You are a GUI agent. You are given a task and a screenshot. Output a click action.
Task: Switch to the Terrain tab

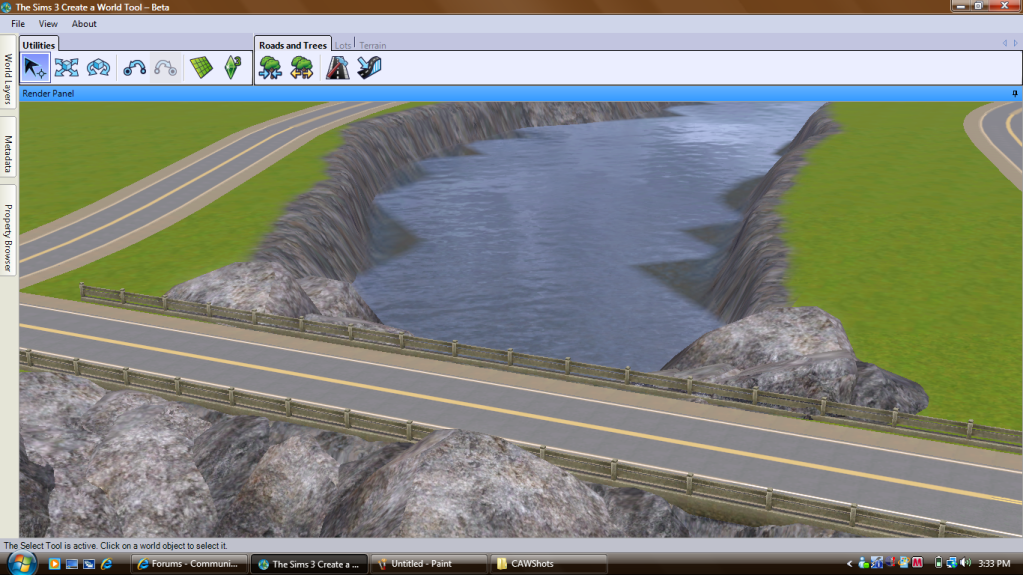[373, 46]
